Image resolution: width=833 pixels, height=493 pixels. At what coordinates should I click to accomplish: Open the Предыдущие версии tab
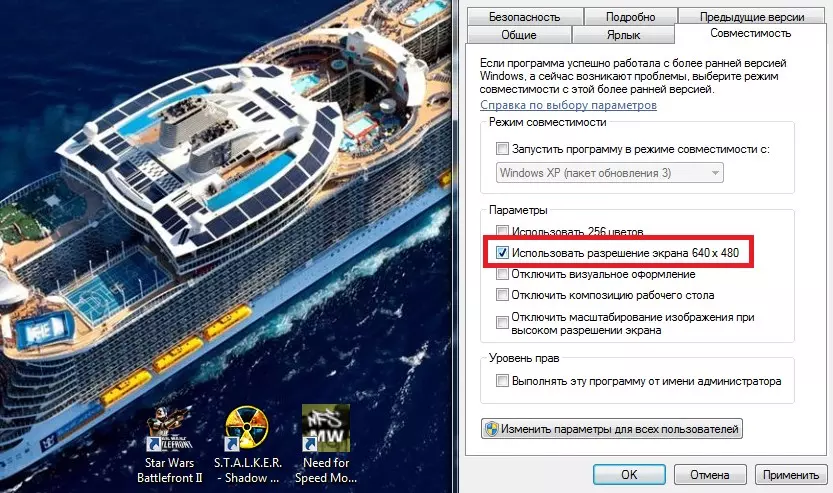click(752, 16)
